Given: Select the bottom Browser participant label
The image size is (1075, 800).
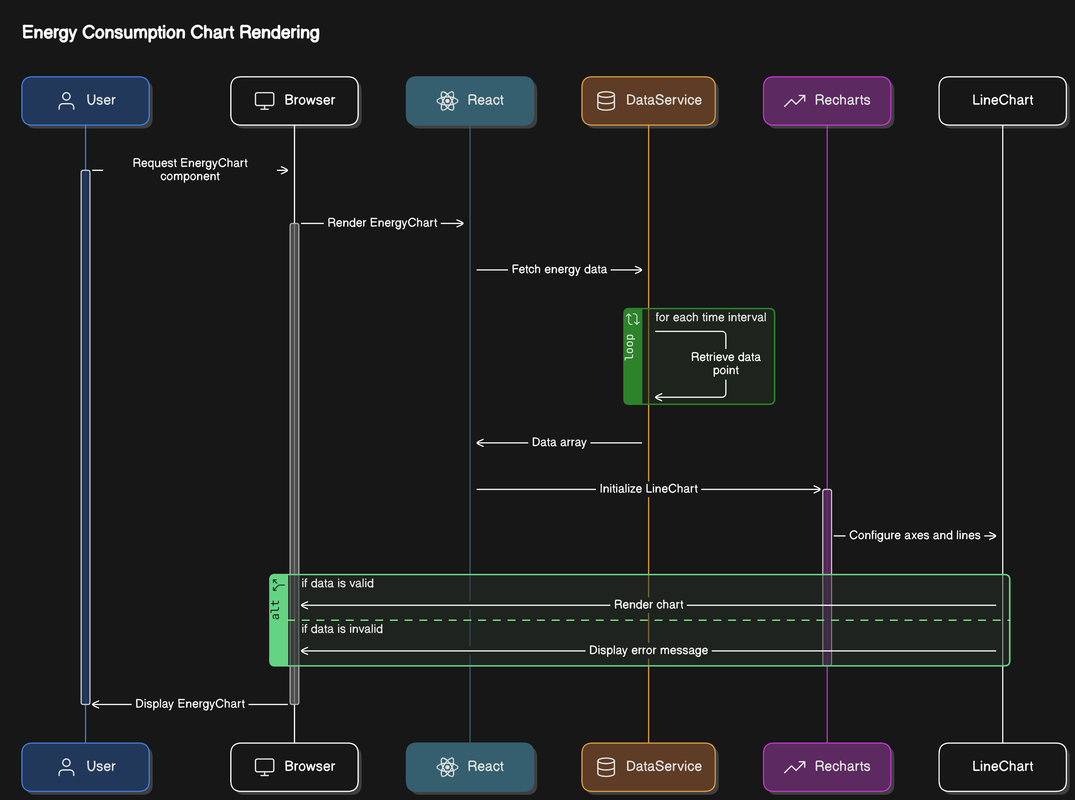Looking at the screenshot, I should point(310,766).
